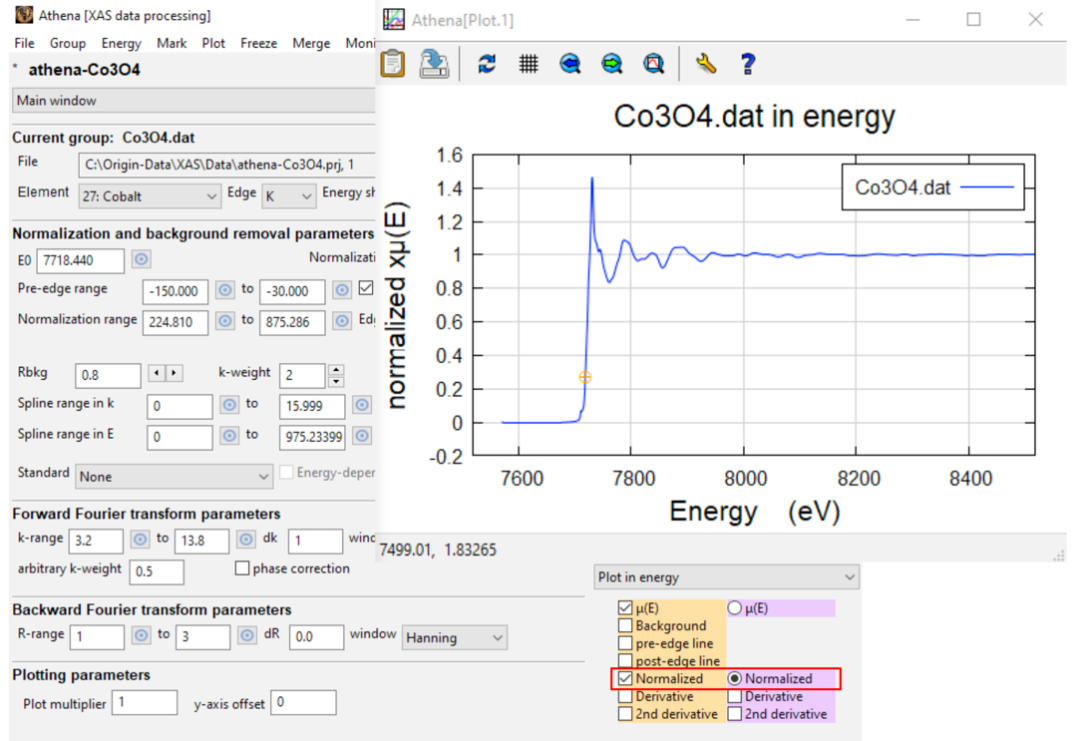This screenshot has height=741, width=1080.
Task: Enable the Background plot checkbox
Action: (x=625, y=625)
